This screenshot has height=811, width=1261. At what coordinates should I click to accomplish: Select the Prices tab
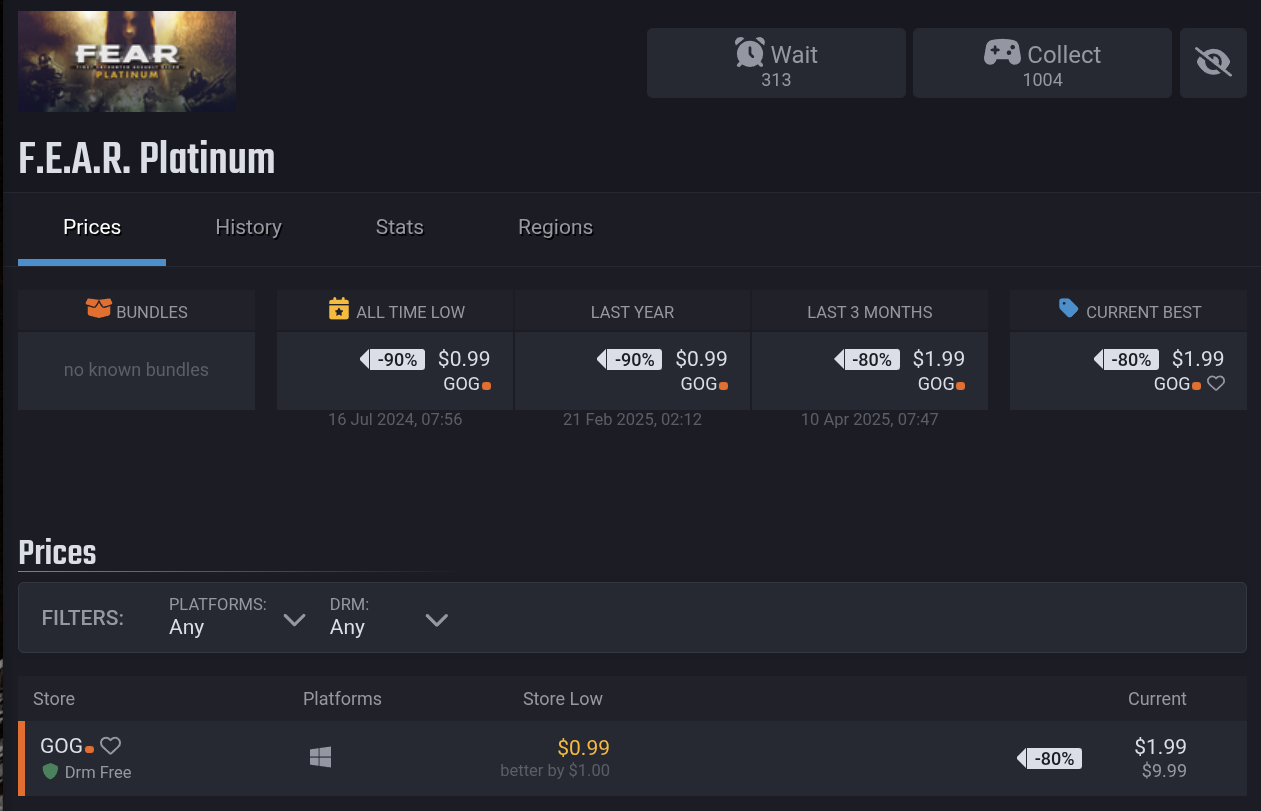pos(92,228)
